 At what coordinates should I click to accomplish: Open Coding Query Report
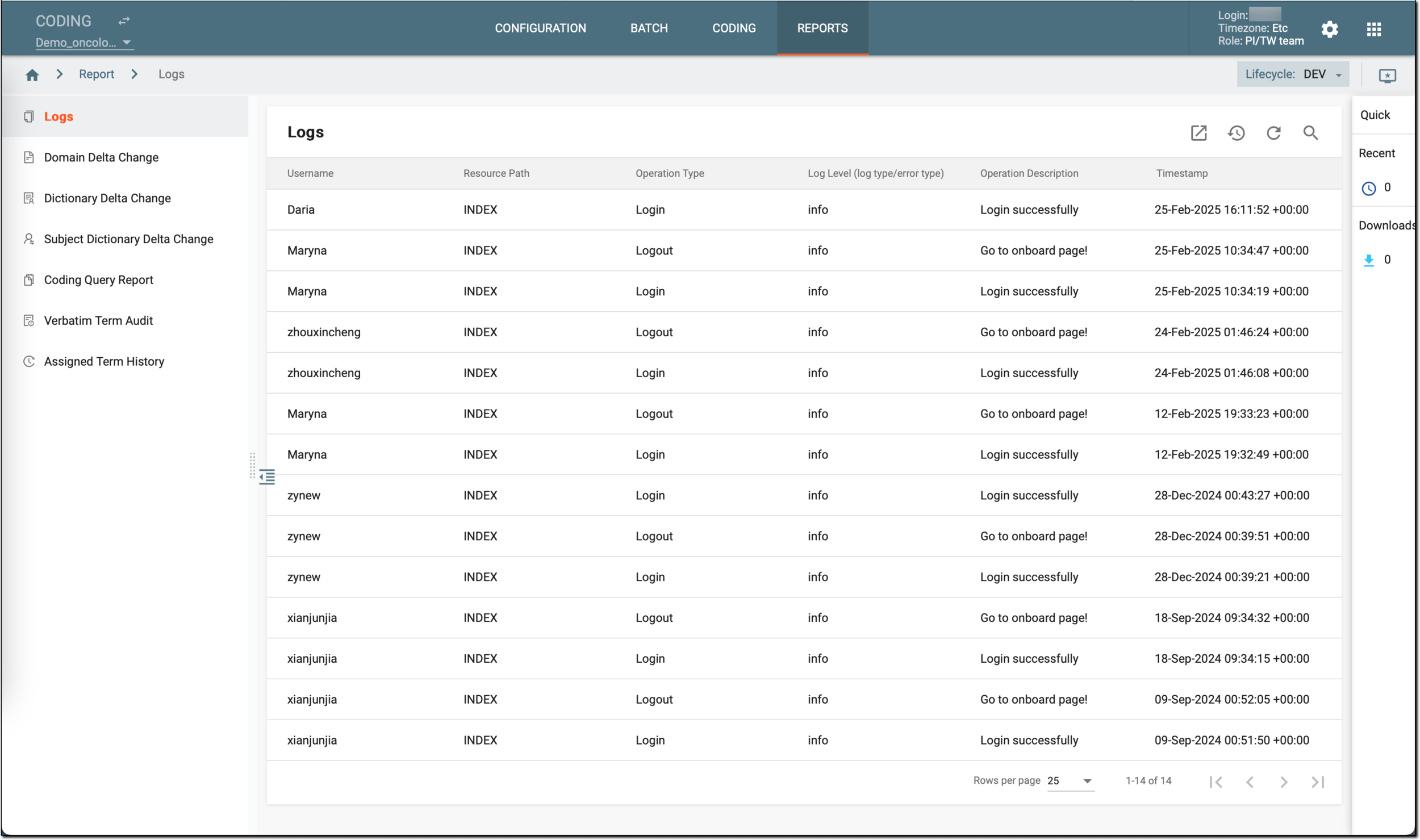125,280
